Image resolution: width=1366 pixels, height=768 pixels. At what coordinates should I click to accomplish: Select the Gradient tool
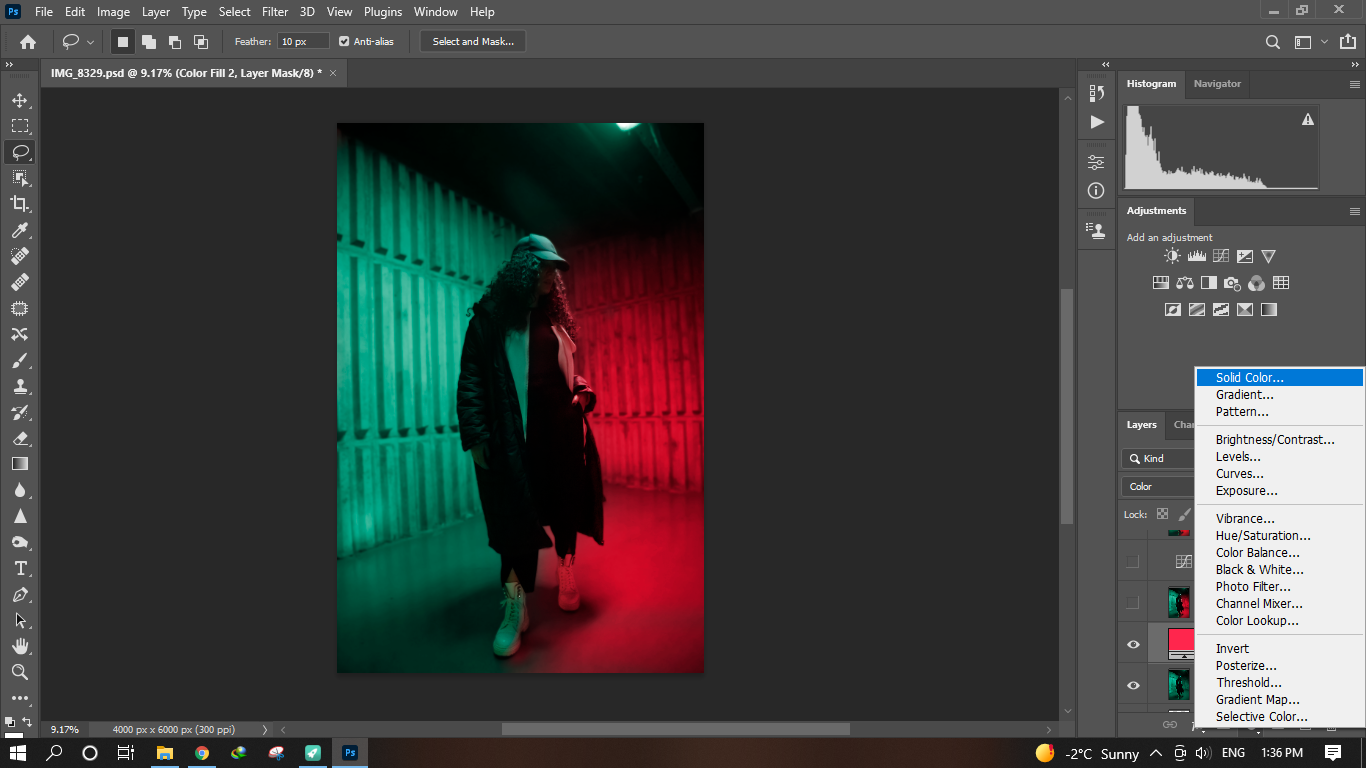[x=20, y=464]
